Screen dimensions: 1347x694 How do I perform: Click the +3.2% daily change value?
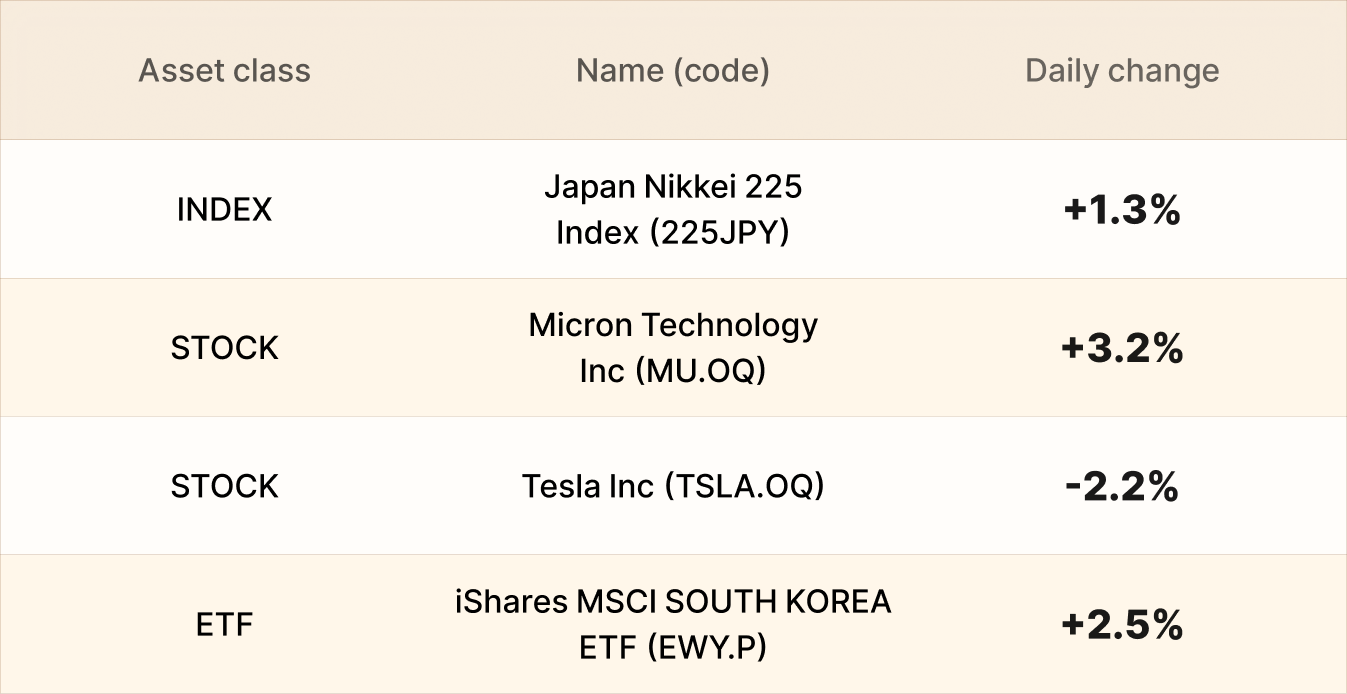(1122, 349)
